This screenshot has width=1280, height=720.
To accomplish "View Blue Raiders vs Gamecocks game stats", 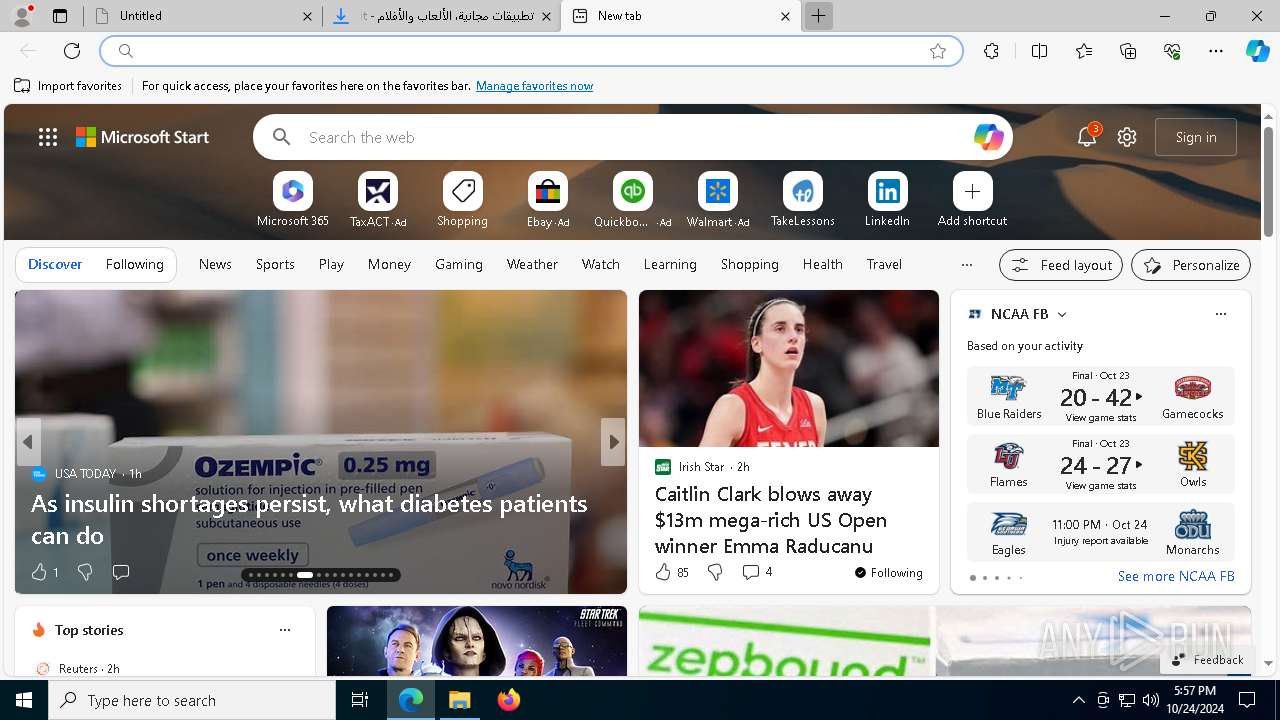I will (1100, 418).
